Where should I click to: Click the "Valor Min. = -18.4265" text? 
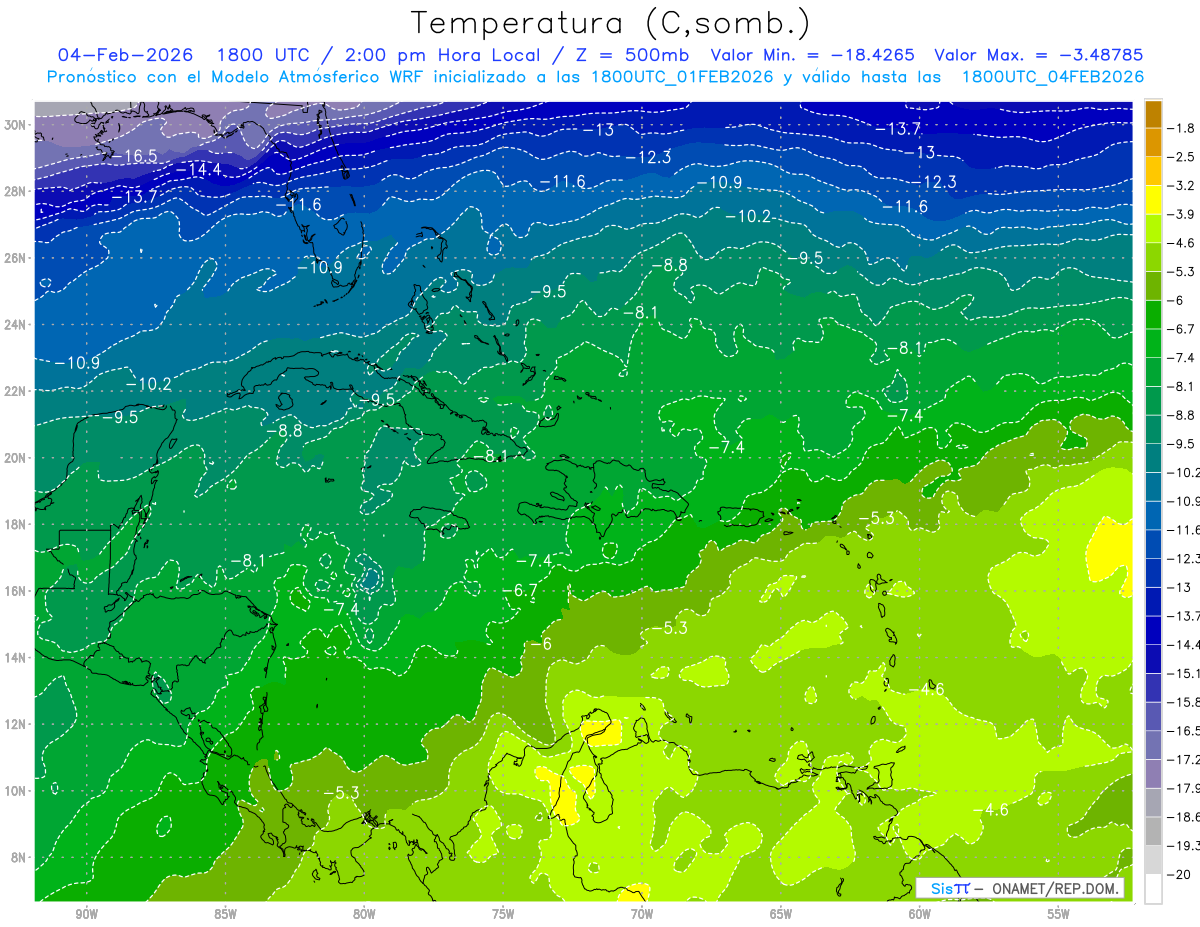812,55
